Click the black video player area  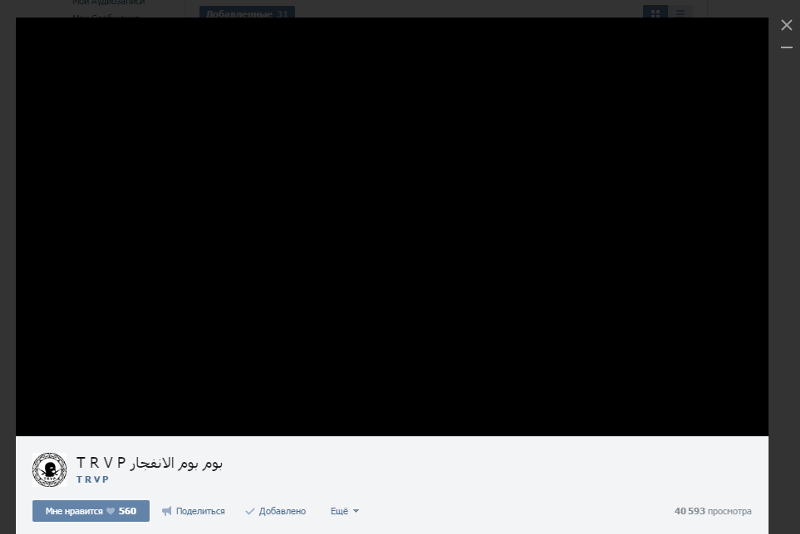(392, 226)
